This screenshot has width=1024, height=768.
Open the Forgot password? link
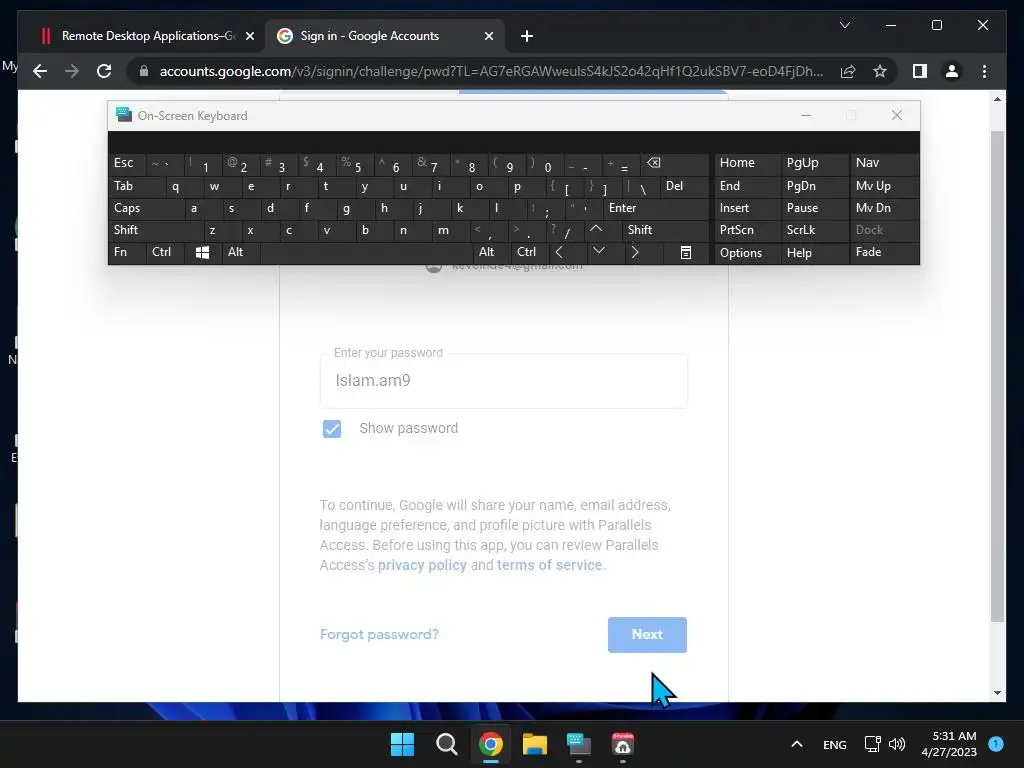pos(379,635)
